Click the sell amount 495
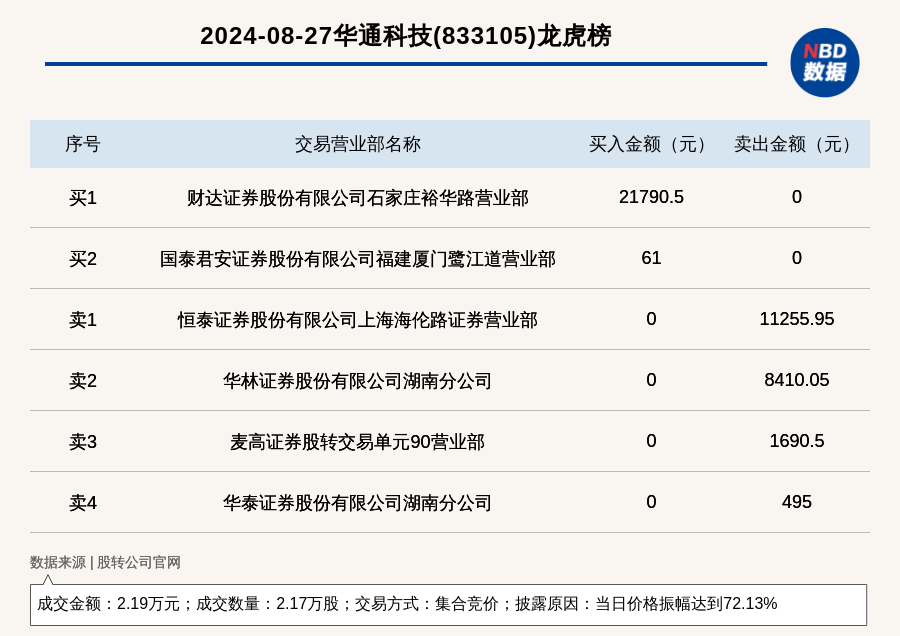900x636 pixels. click(797, 502)
